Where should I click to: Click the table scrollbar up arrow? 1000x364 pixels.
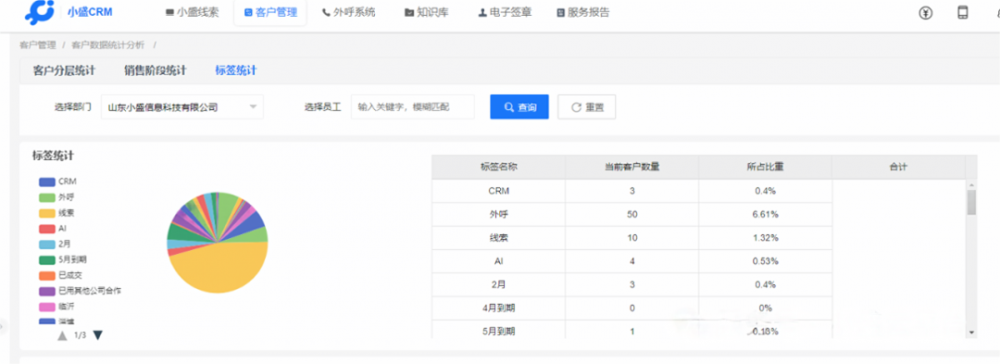point(971,185)
